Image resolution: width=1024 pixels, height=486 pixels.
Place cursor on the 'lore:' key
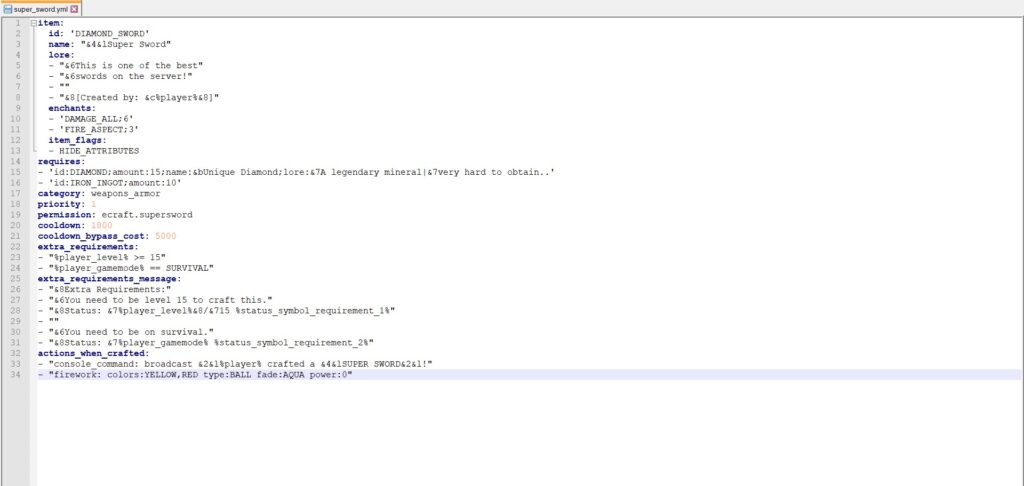[x=61, y=55]
